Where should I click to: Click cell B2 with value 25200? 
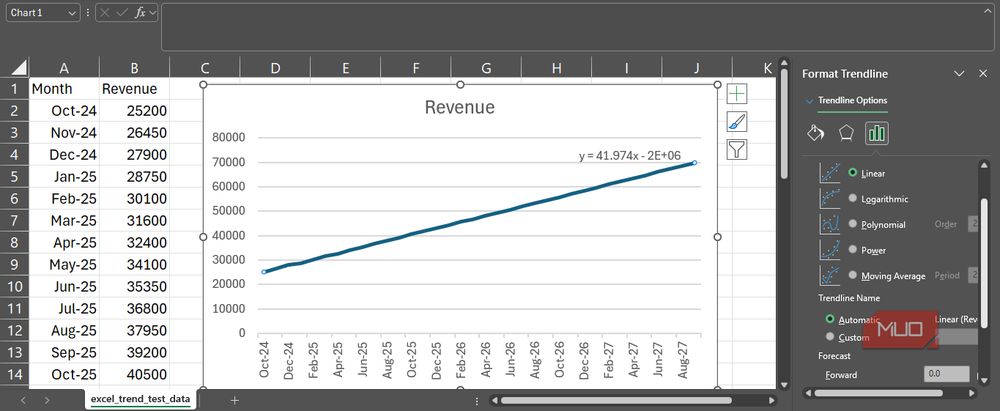(x=134, y=111)
